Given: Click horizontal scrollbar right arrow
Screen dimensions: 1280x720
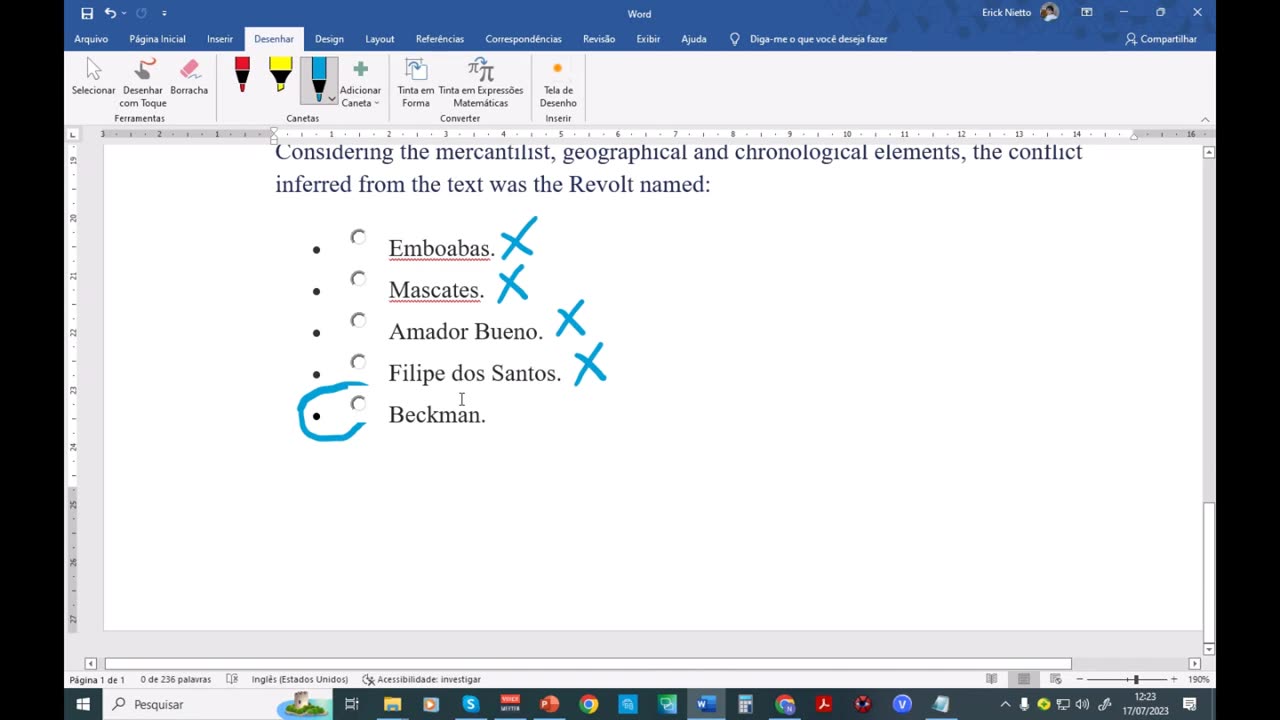Looking at the screenshot, I should click(1194, 664).
